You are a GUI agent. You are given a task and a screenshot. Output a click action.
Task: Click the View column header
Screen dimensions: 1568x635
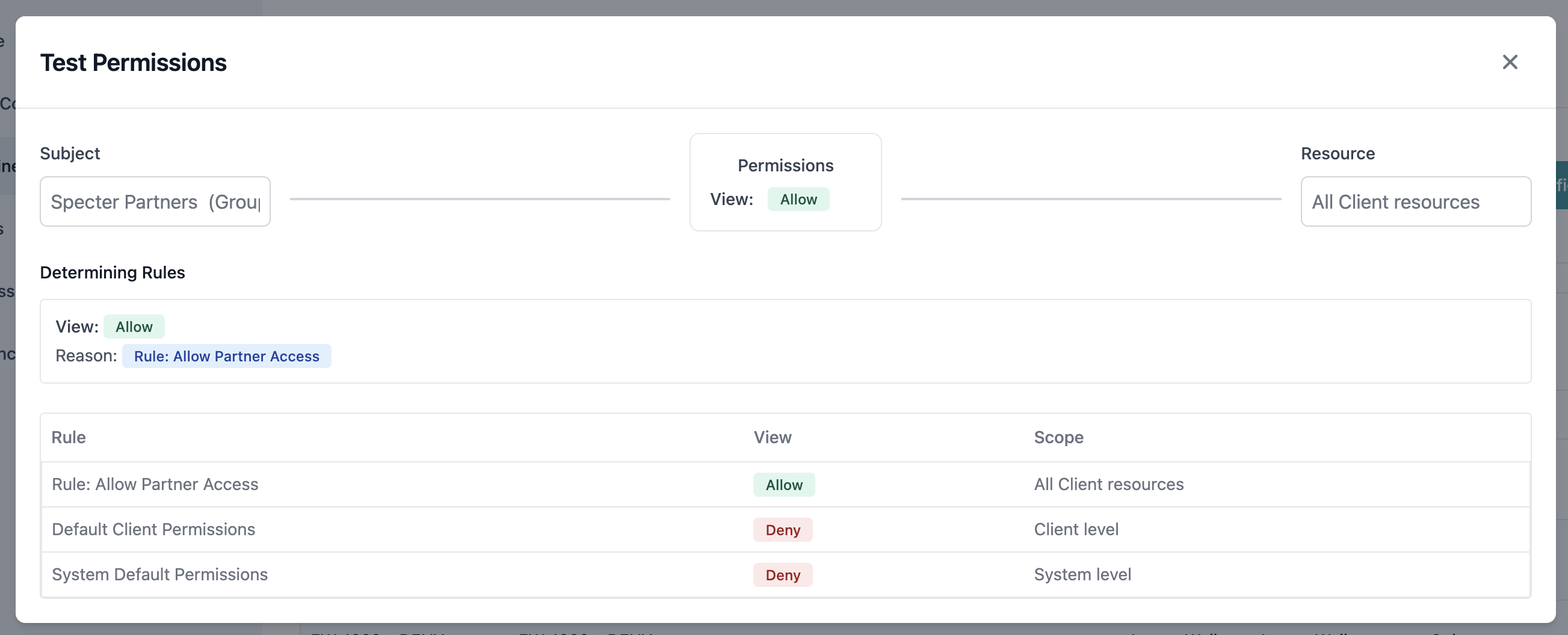773,437
